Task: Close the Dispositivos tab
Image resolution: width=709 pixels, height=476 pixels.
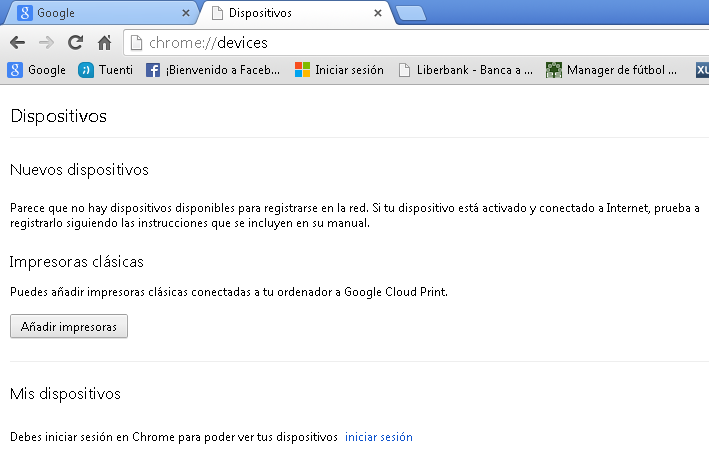Action: pyautogui.click(x=377, y=14)
